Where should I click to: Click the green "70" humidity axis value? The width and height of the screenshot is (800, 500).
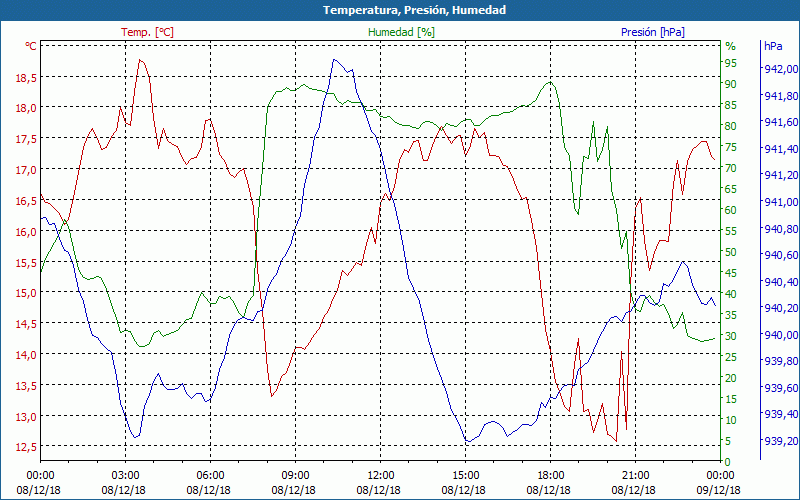pos(731,168)
